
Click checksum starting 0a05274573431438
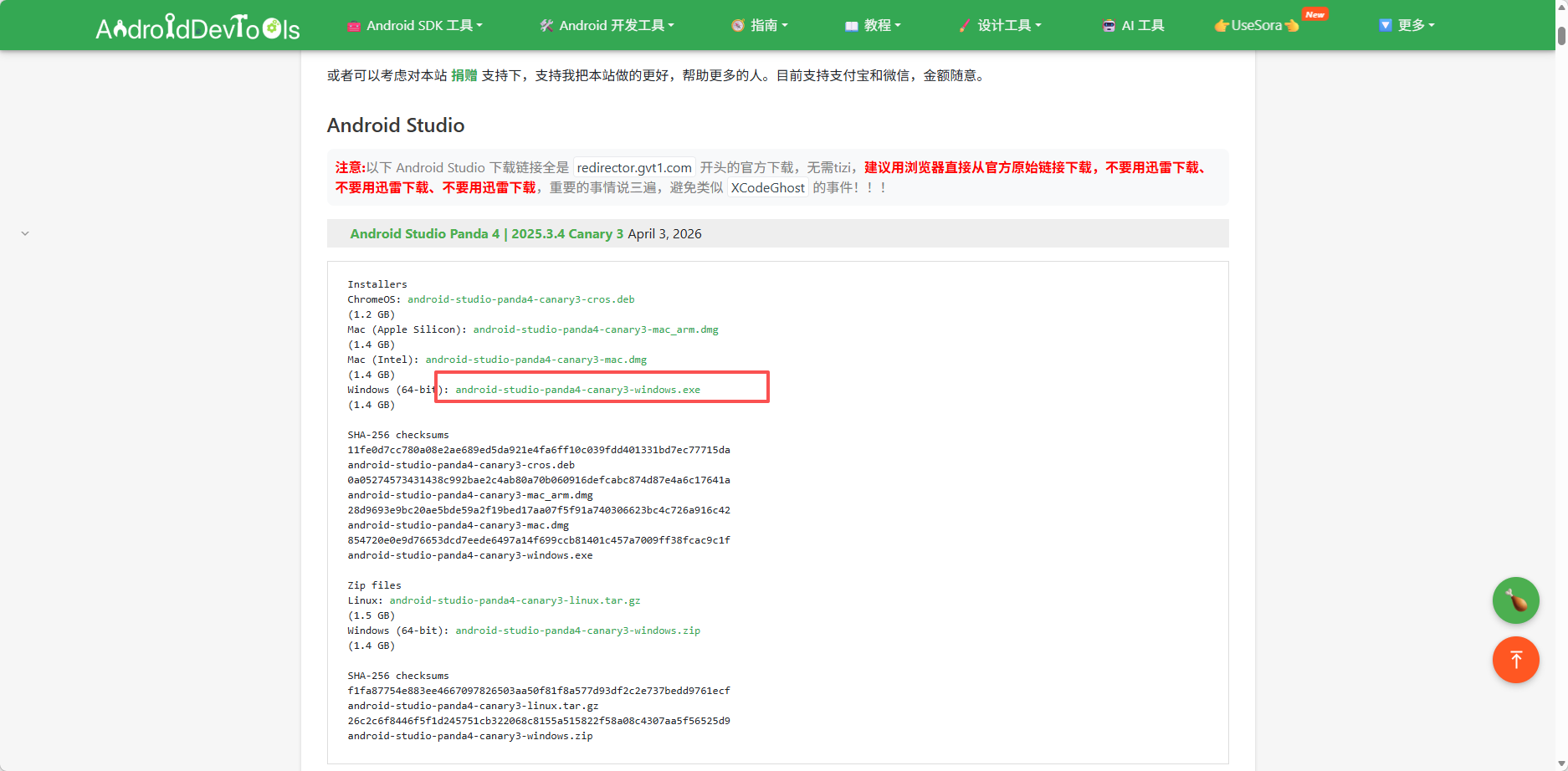539,480
